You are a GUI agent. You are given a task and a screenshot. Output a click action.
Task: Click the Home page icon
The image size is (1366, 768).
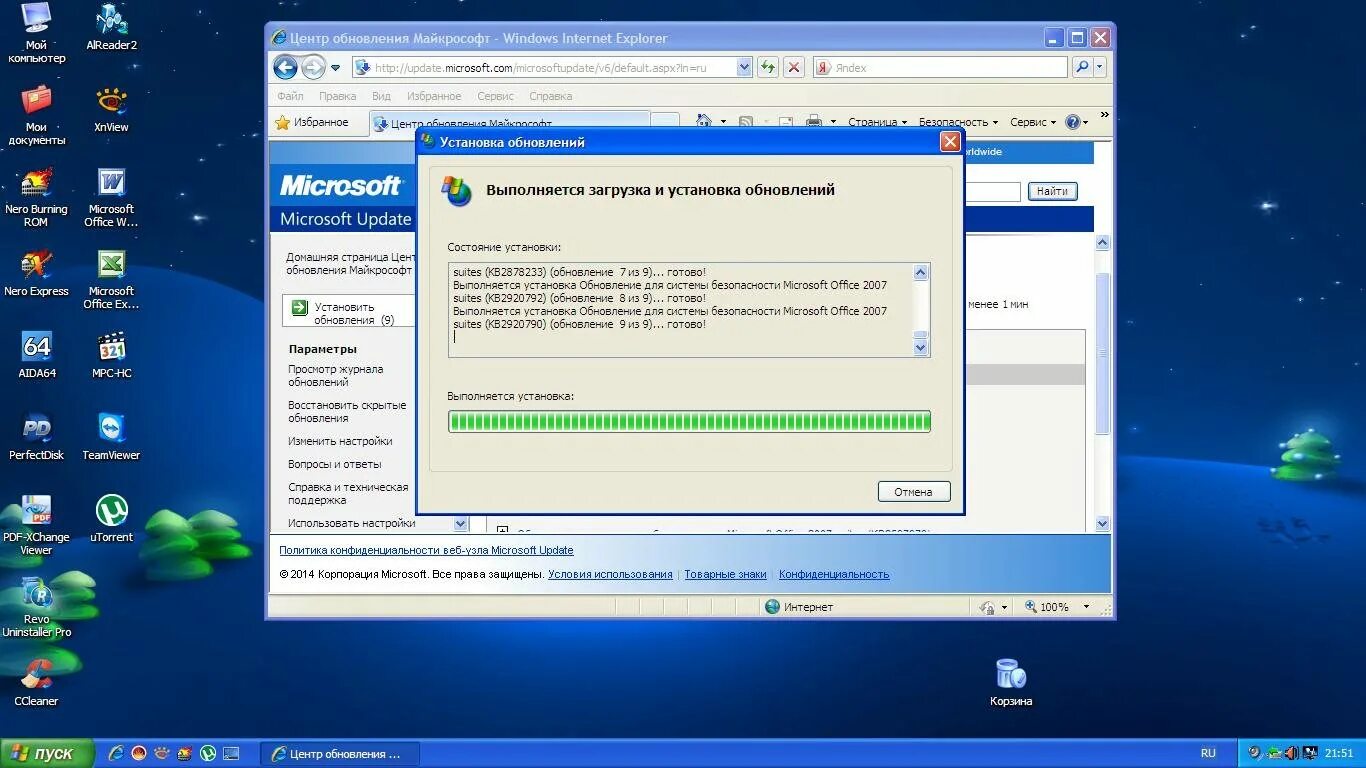tap(704, 122)
